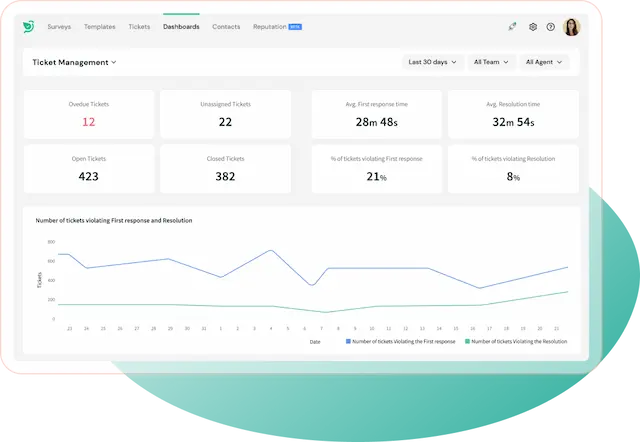This screenshot has width=640, height=442.
Task: Open the Last 30 days date filter
Action: click(x=433, y=62)
